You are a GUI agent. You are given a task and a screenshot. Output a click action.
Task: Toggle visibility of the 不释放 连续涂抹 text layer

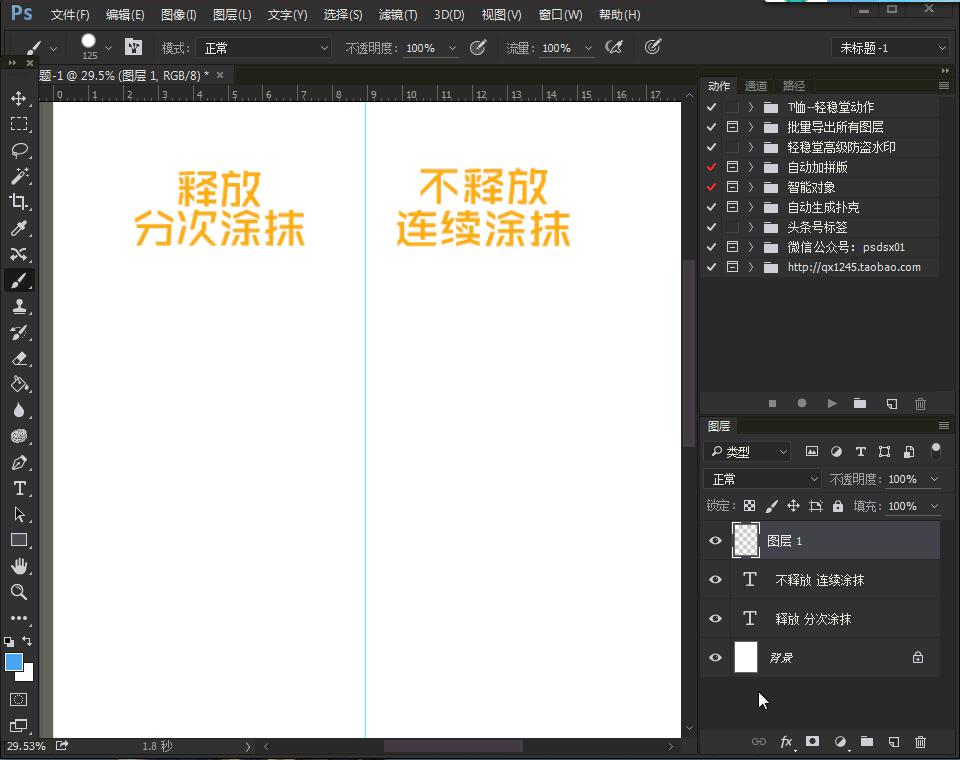(714, 579)
